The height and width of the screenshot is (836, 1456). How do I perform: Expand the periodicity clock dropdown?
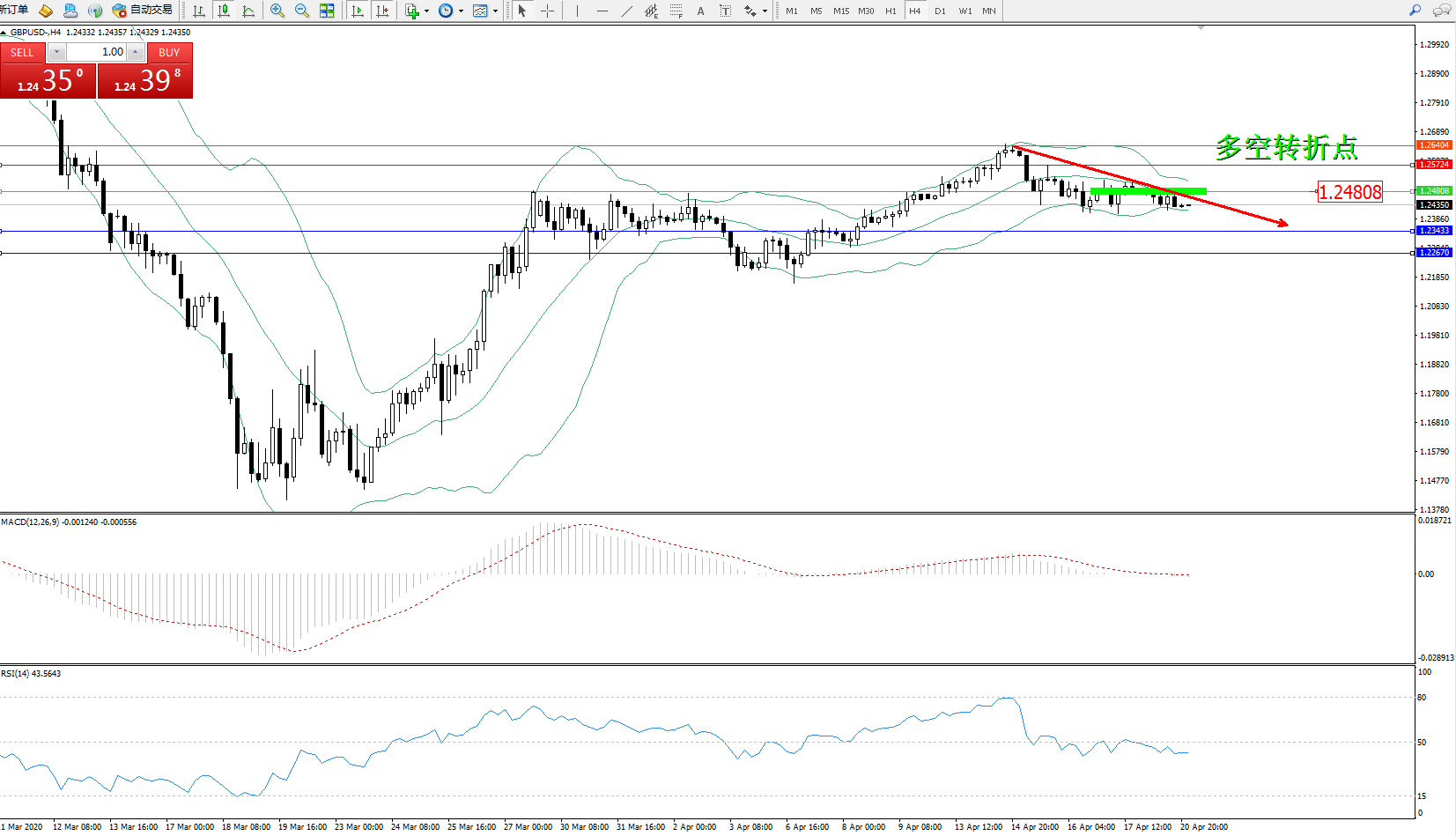pos(461,11)
